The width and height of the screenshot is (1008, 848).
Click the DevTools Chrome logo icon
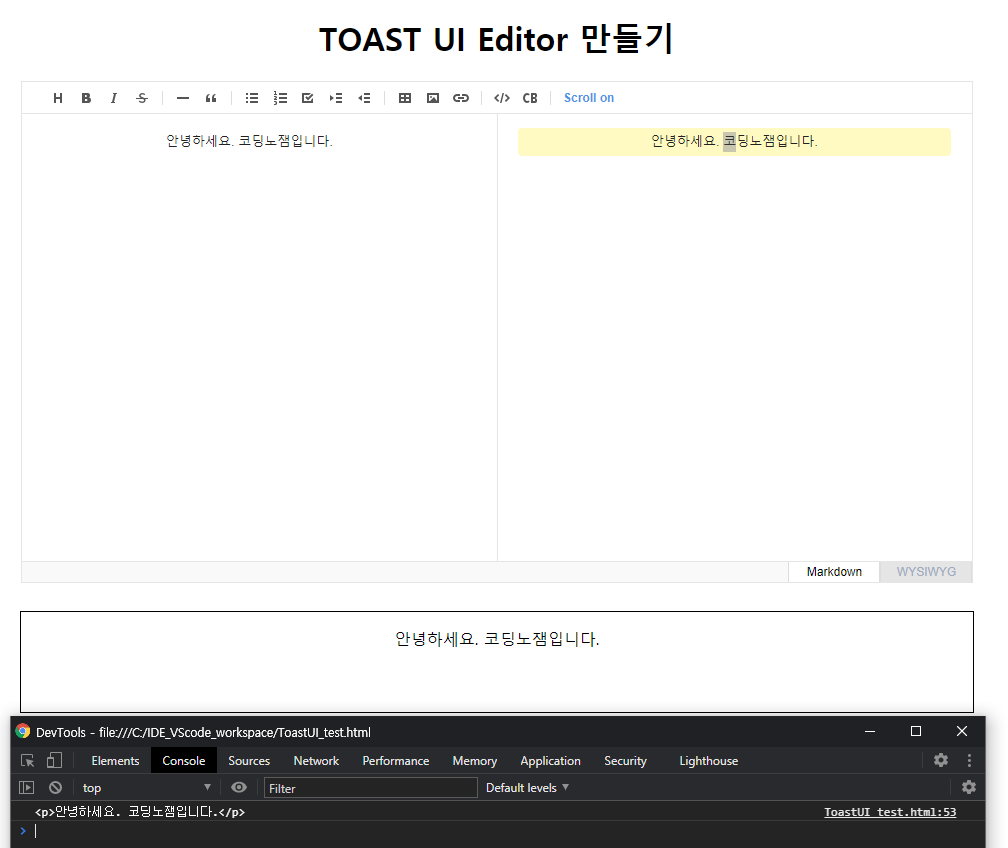tap(23, 732)
